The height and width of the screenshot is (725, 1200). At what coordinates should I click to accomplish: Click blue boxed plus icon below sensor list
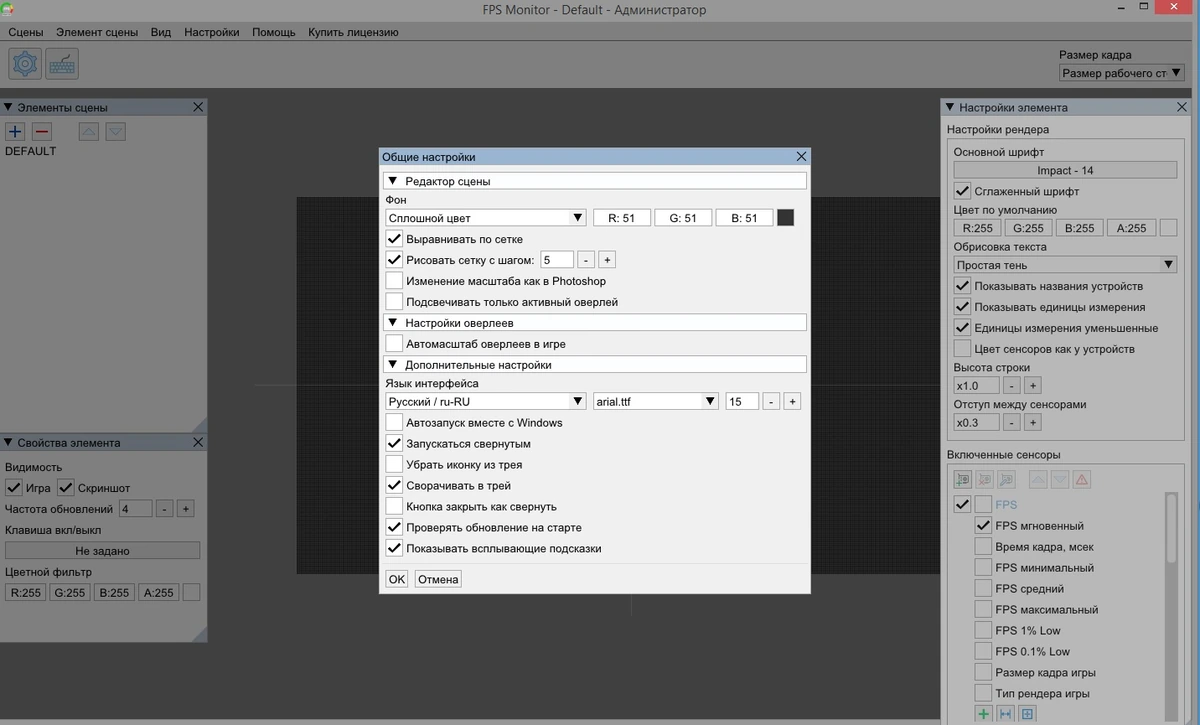[1027, 714]
